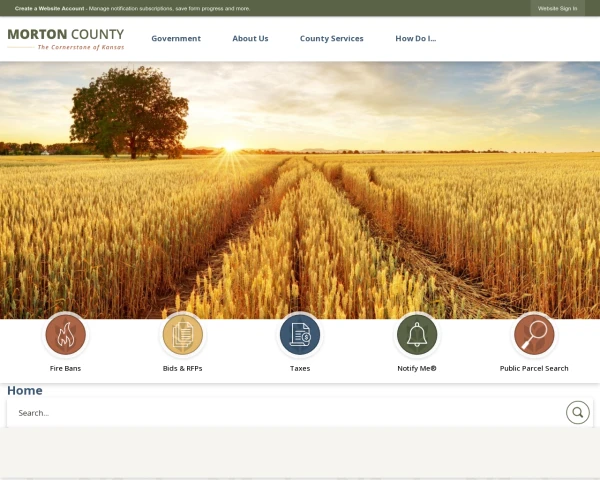This screenshot has width=600, height=480.
Task: Click the Fire Bans text label
Action: click(65, 368)
